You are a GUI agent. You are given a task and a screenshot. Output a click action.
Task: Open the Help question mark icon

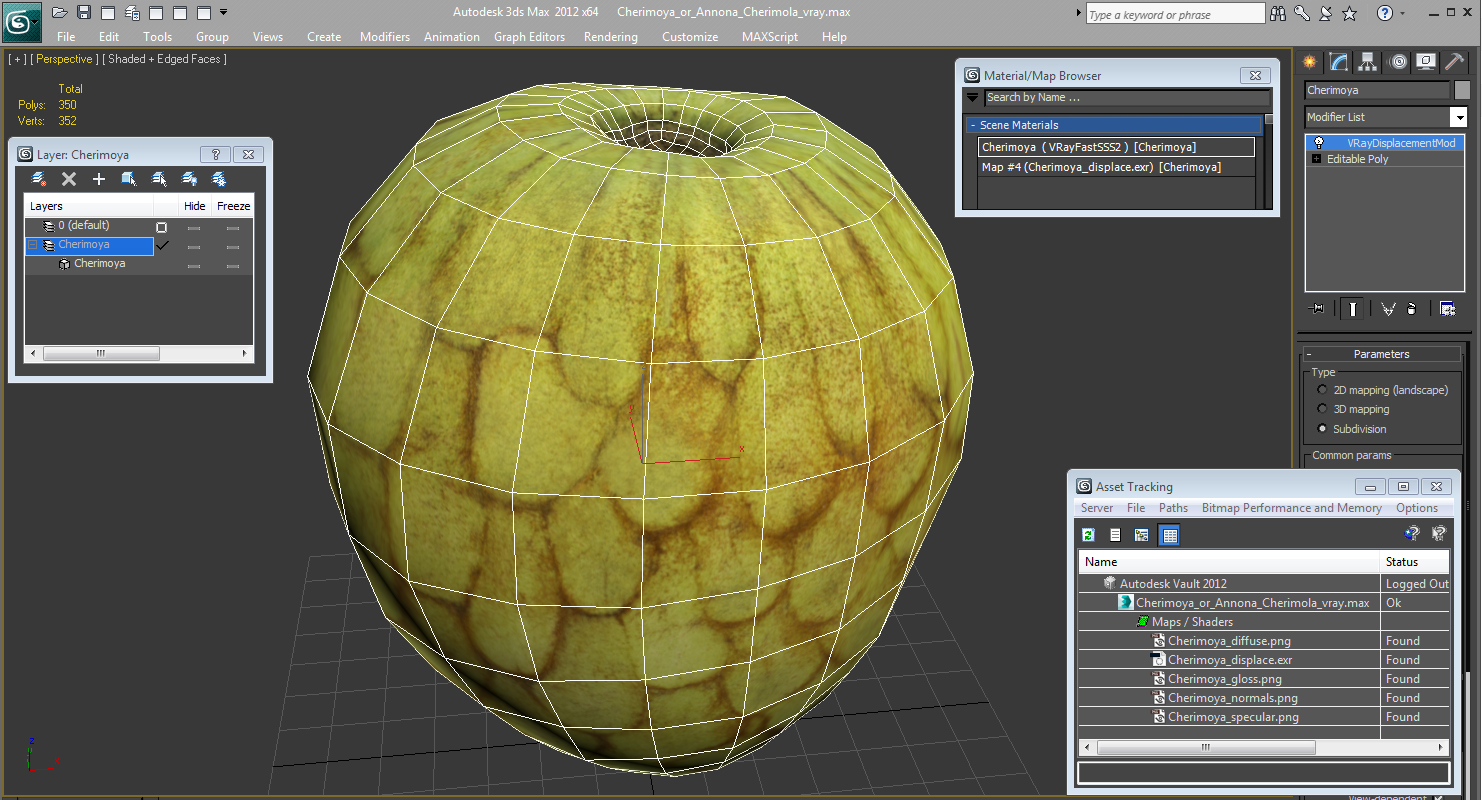(x=1385, y=14)
